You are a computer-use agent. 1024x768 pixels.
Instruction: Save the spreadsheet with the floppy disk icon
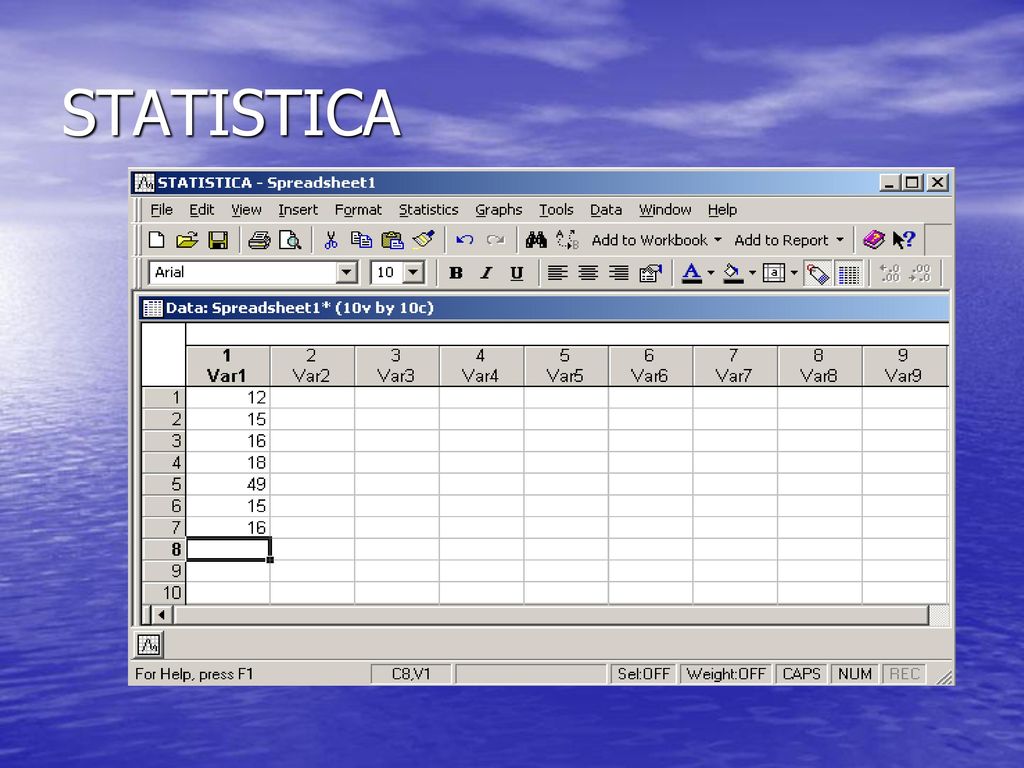pos(218,240)
